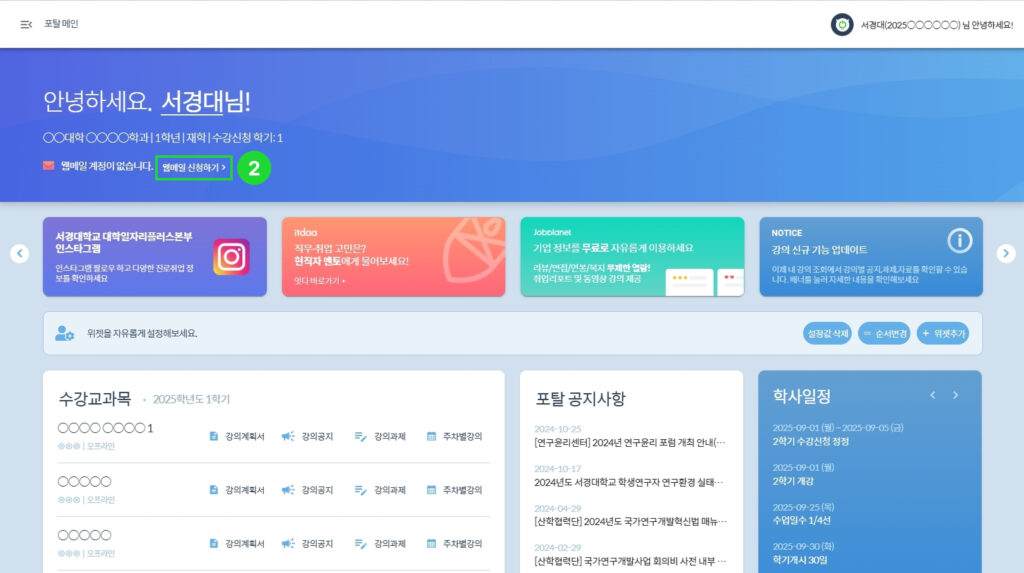Open the user profile power icon
Screen dimensions: 1024x573
pos(842,25)
